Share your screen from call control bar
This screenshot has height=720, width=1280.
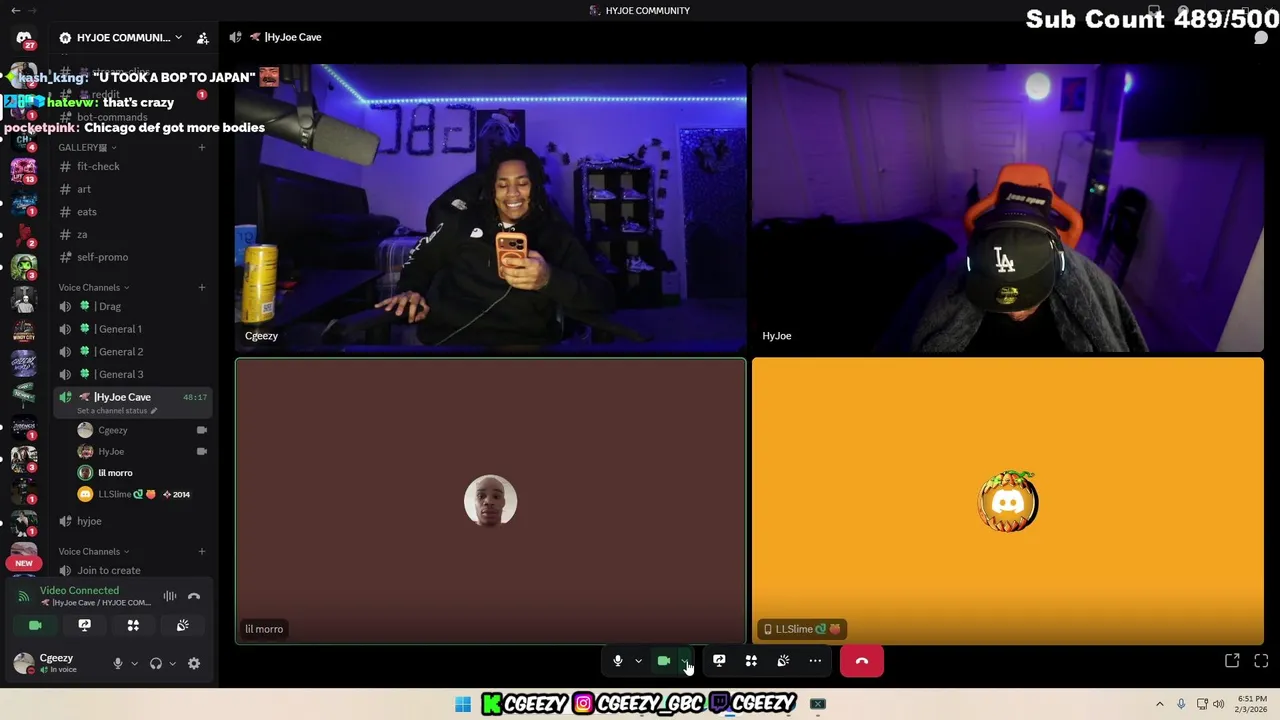(719, 661)
